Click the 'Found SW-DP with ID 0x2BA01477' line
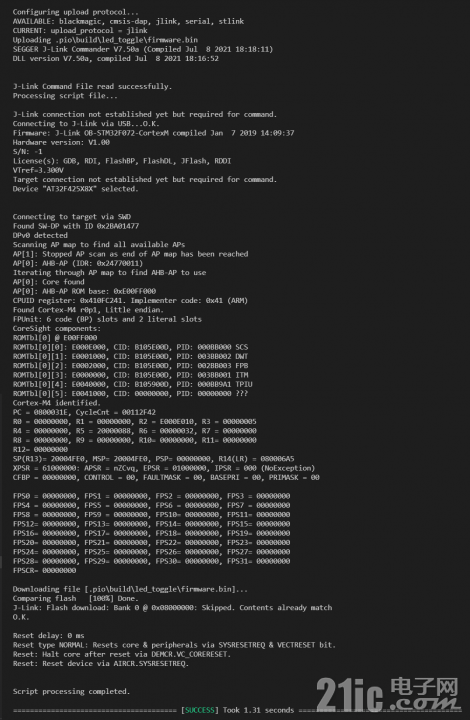This screenshot has width=470, height=720. (x=76, y=226)
